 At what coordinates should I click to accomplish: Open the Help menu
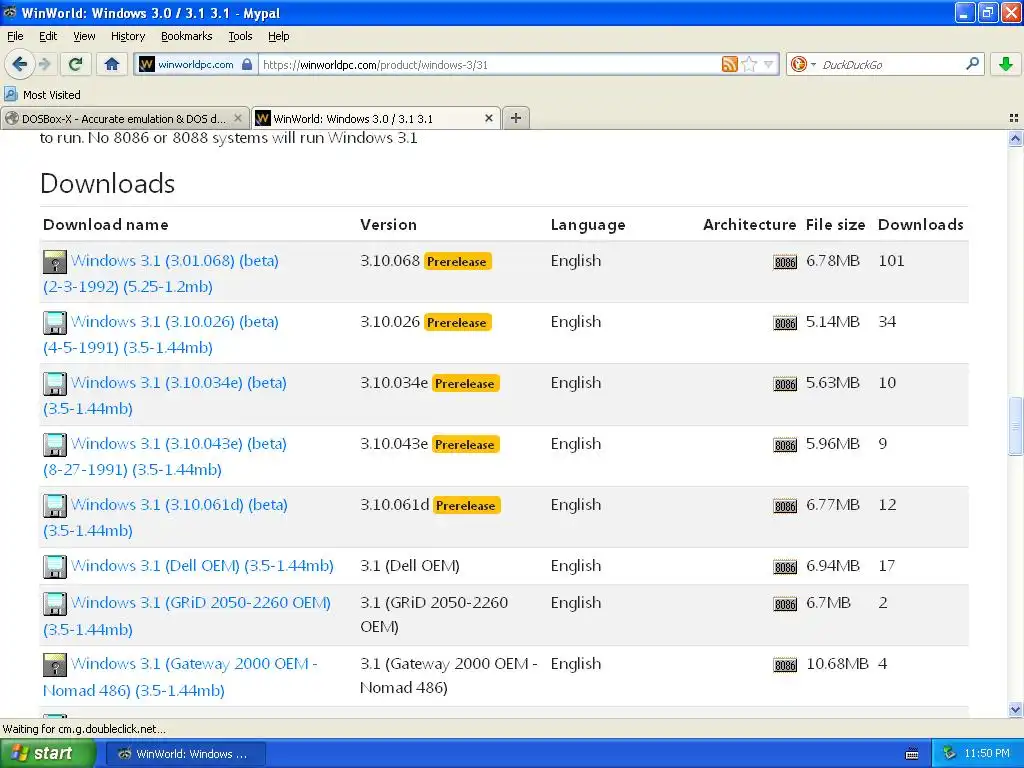(x=278, y=36)
